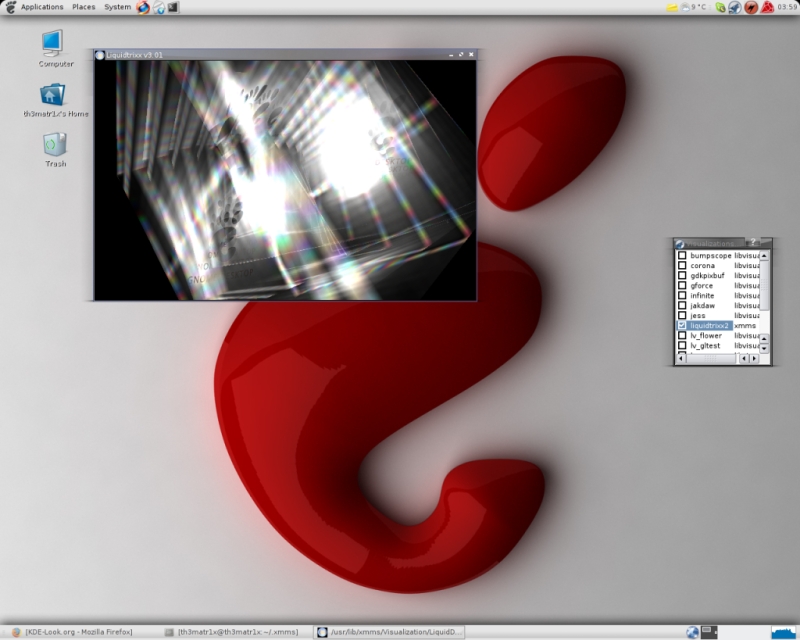
Task: Enable the lv_flower visualization checkbox
Action: point(682,335)
